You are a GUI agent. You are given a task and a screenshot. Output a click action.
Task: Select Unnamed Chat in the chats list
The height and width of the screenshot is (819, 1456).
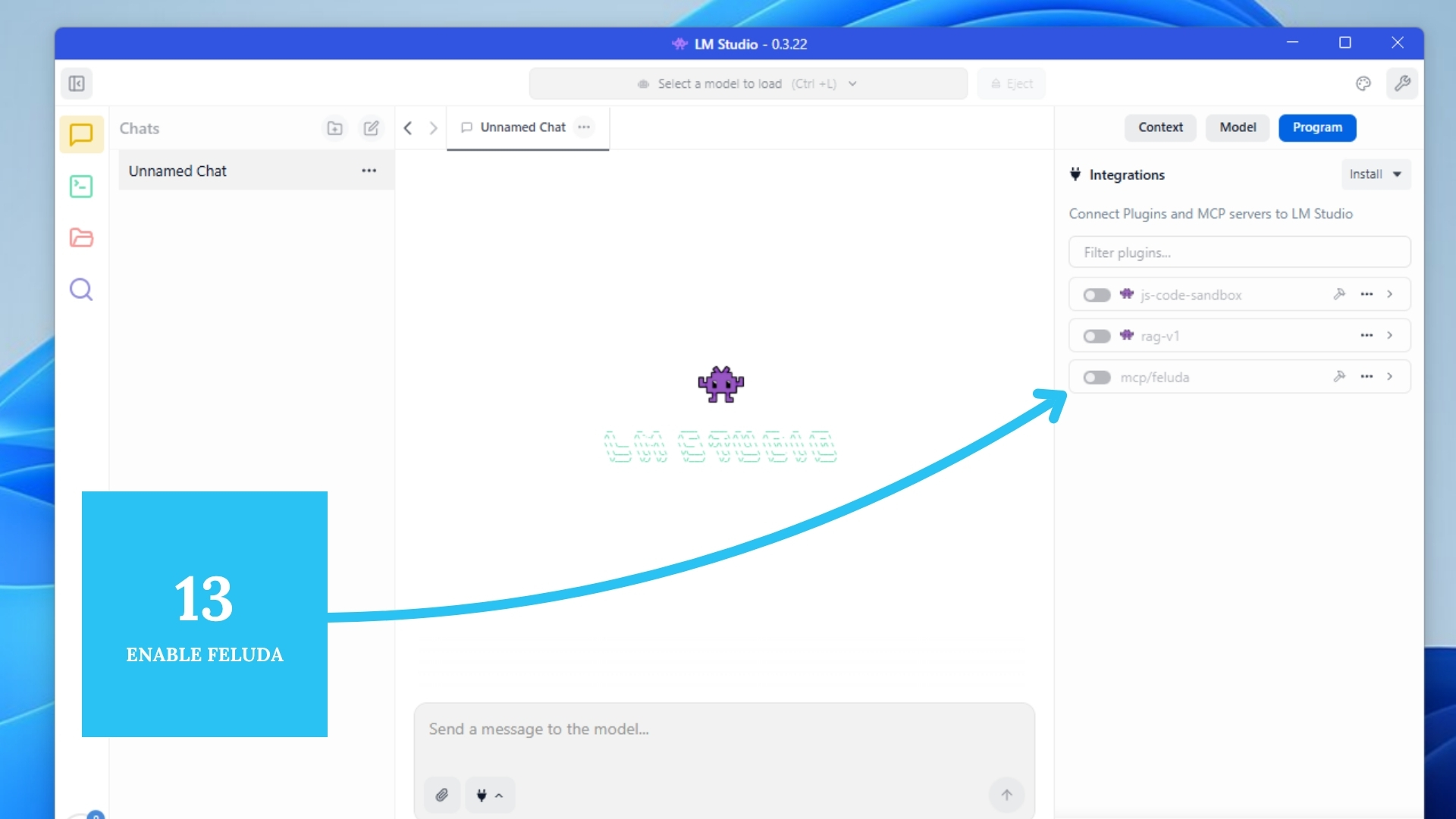pyautogui.click(x=256, y=171)
